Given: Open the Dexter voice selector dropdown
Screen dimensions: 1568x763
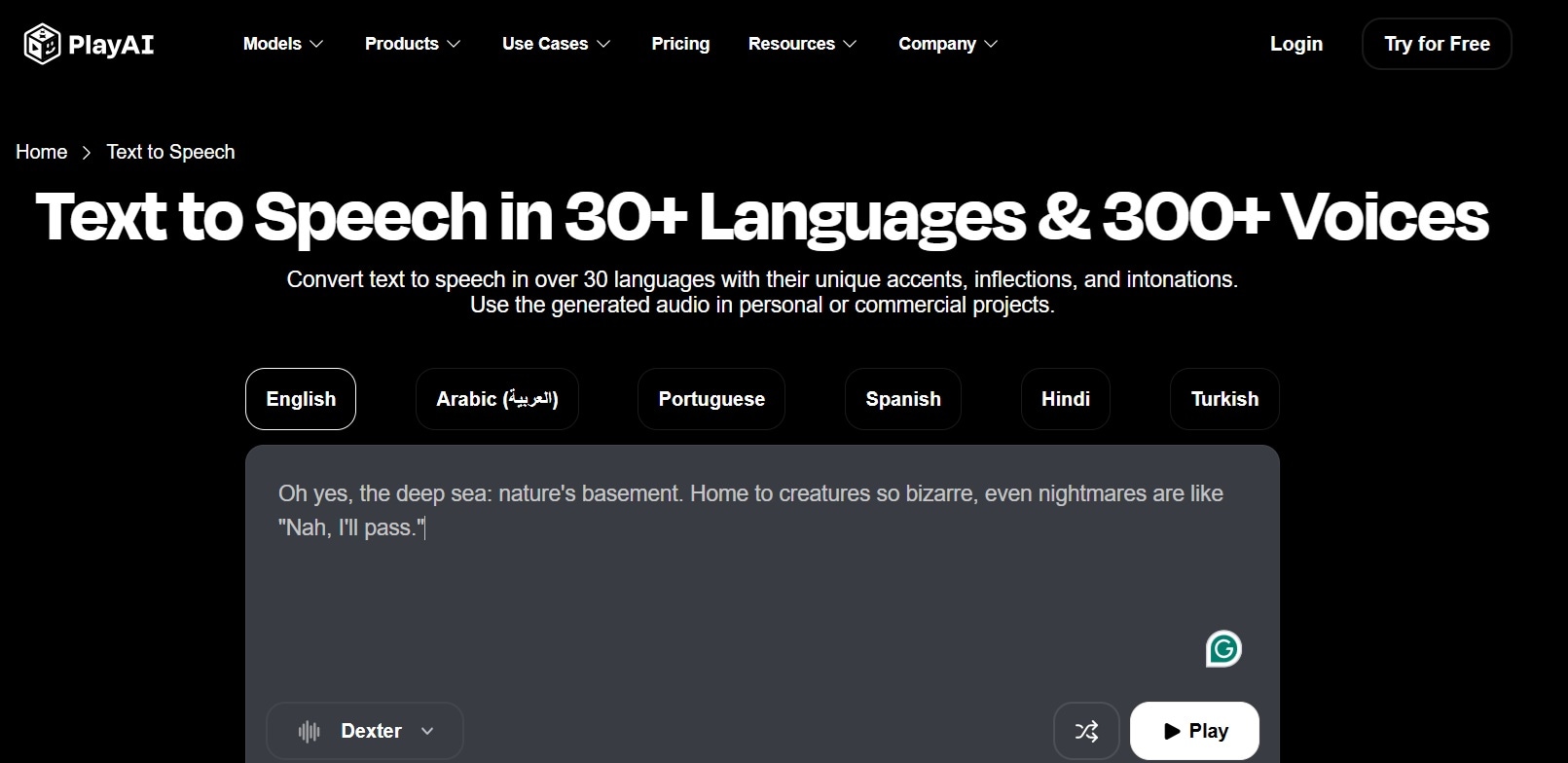Looking at the screenshot, I should [365, 731].
